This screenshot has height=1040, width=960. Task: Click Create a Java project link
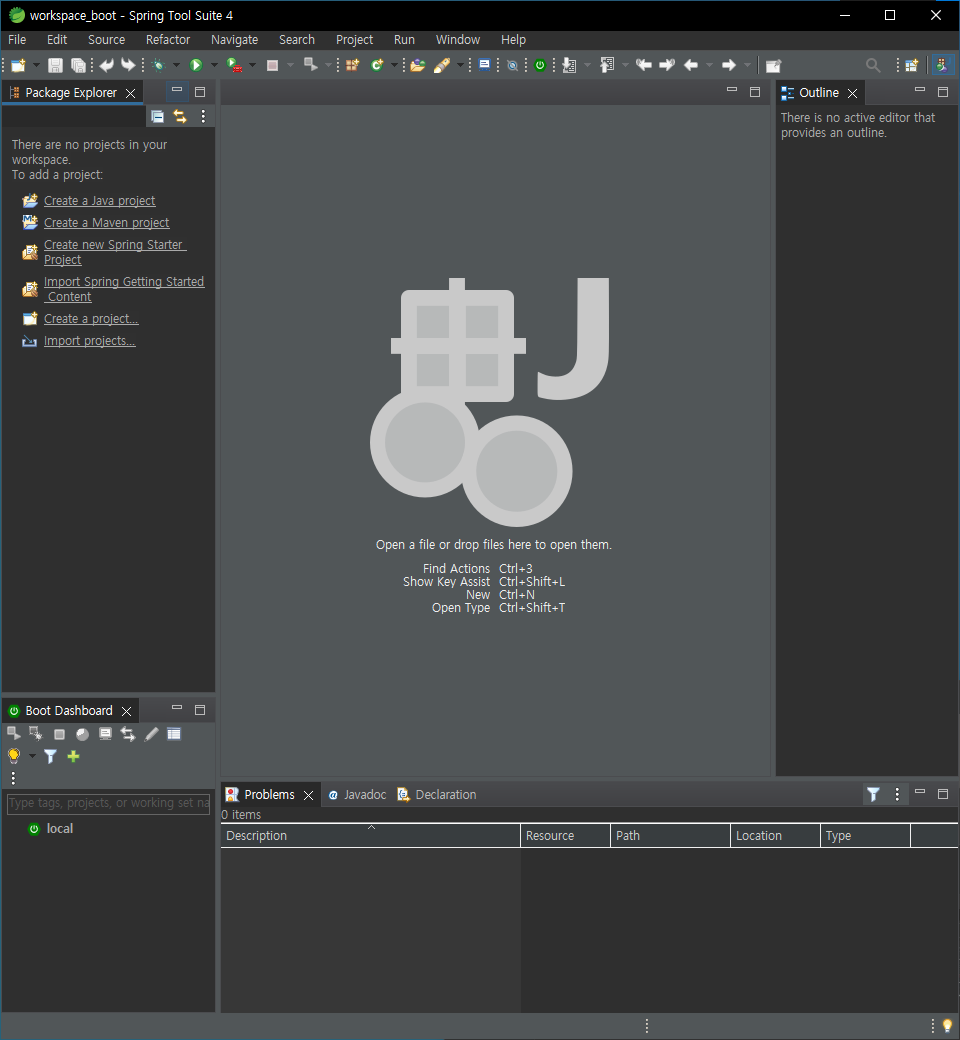tap(100, 200)
